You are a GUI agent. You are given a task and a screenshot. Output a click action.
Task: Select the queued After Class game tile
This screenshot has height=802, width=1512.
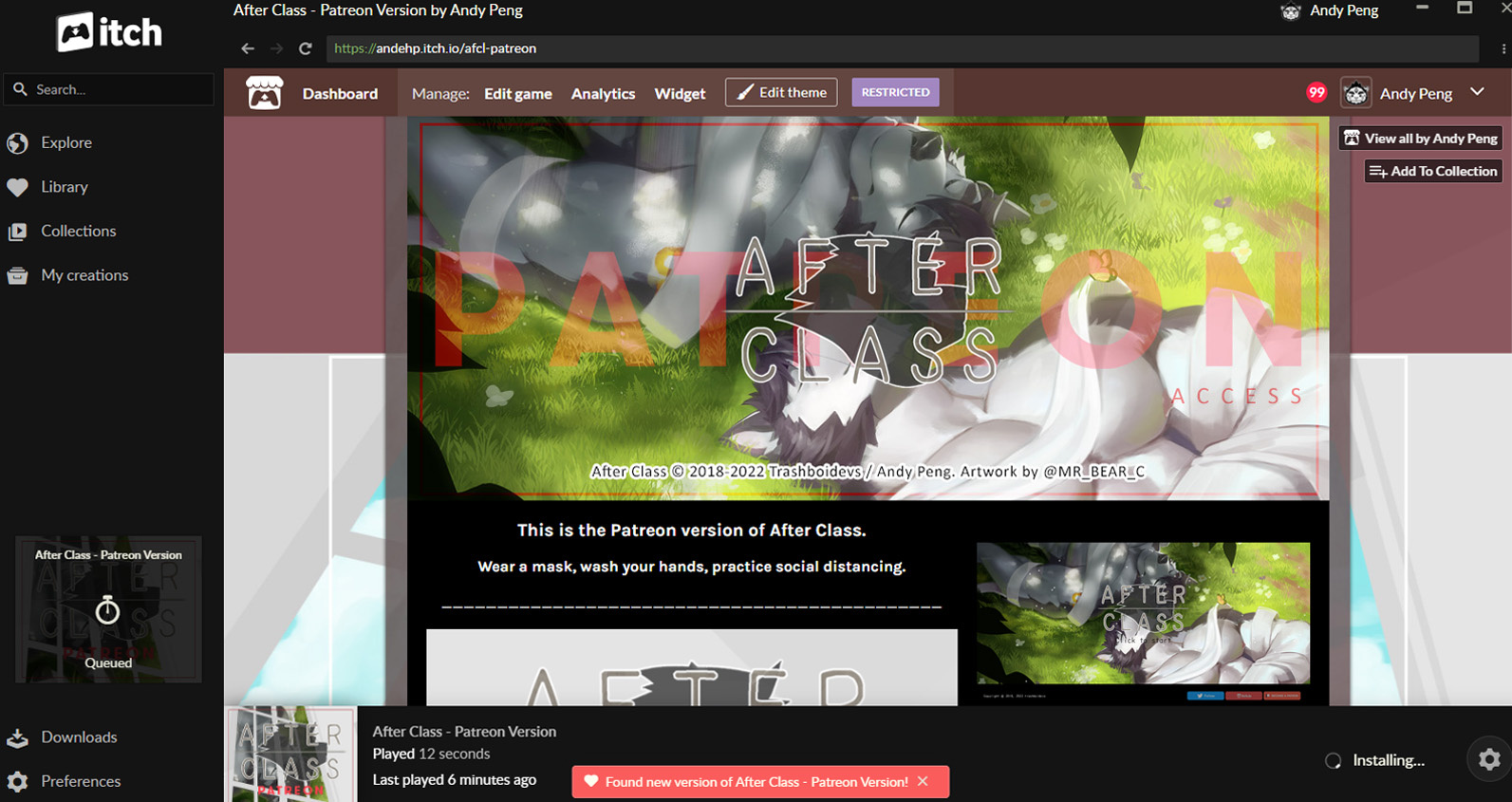click(108, 609)
